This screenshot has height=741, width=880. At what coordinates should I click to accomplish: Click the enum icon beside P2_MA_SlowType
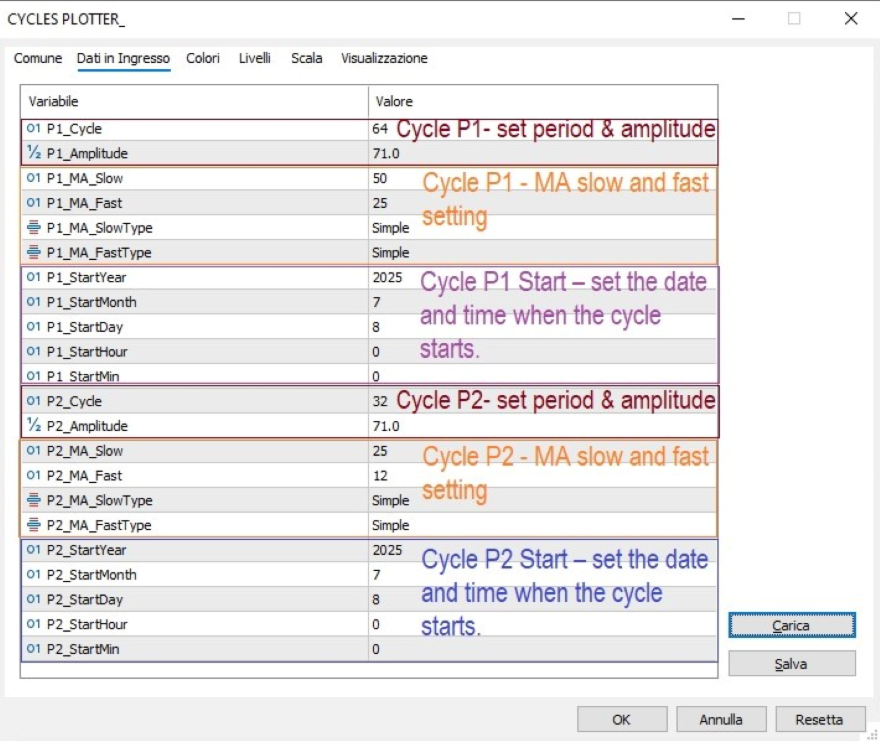(x=34, y=500)
